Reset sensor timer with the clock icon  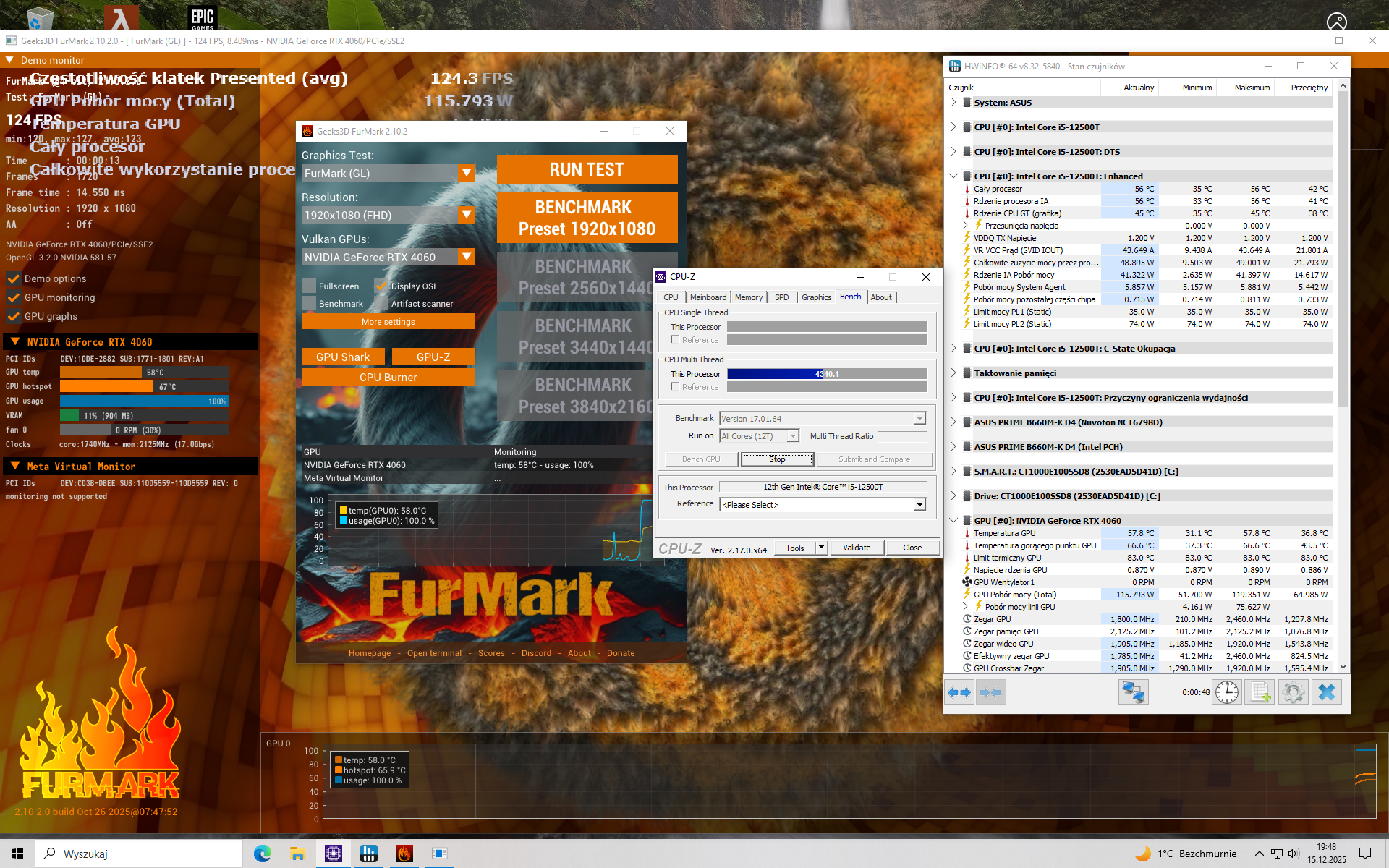pyautogui.click(x=1226, y=692)
